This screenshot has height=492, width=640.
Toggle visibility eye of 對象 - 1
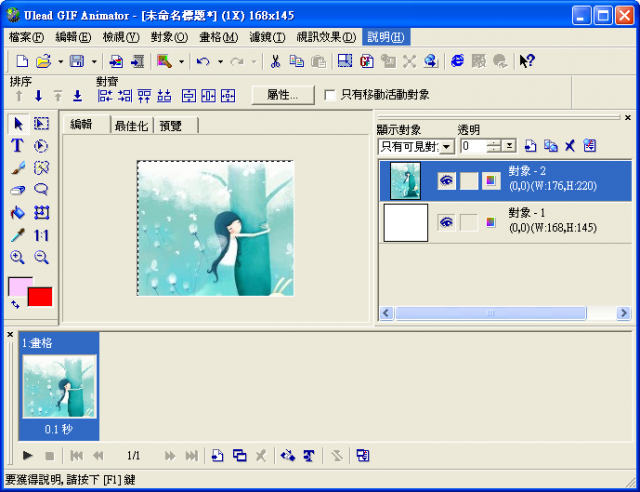click(447, 223)
